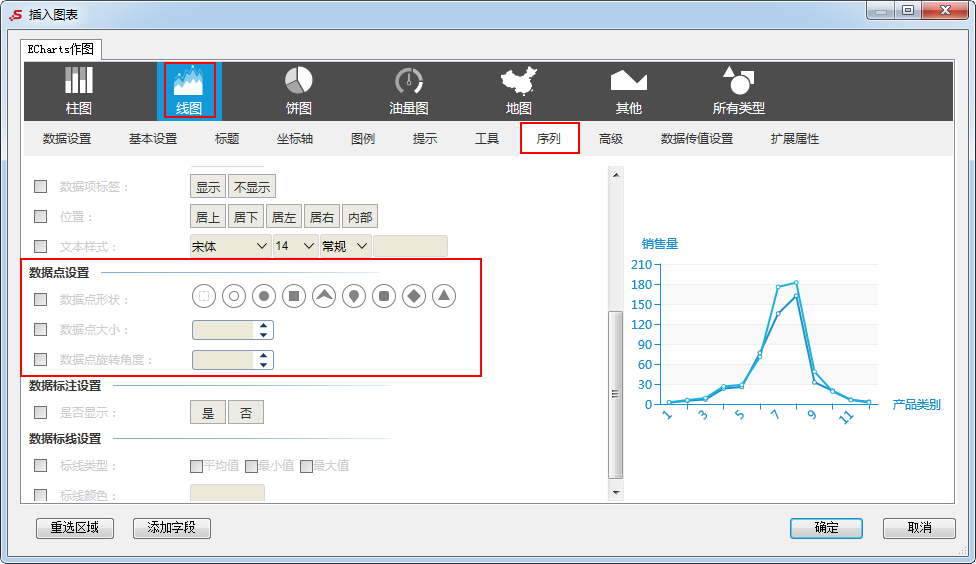Pick the rounded square point shape
Image resolution: width=976 pixels, height=564 pixels.
[x=384, y=296]
